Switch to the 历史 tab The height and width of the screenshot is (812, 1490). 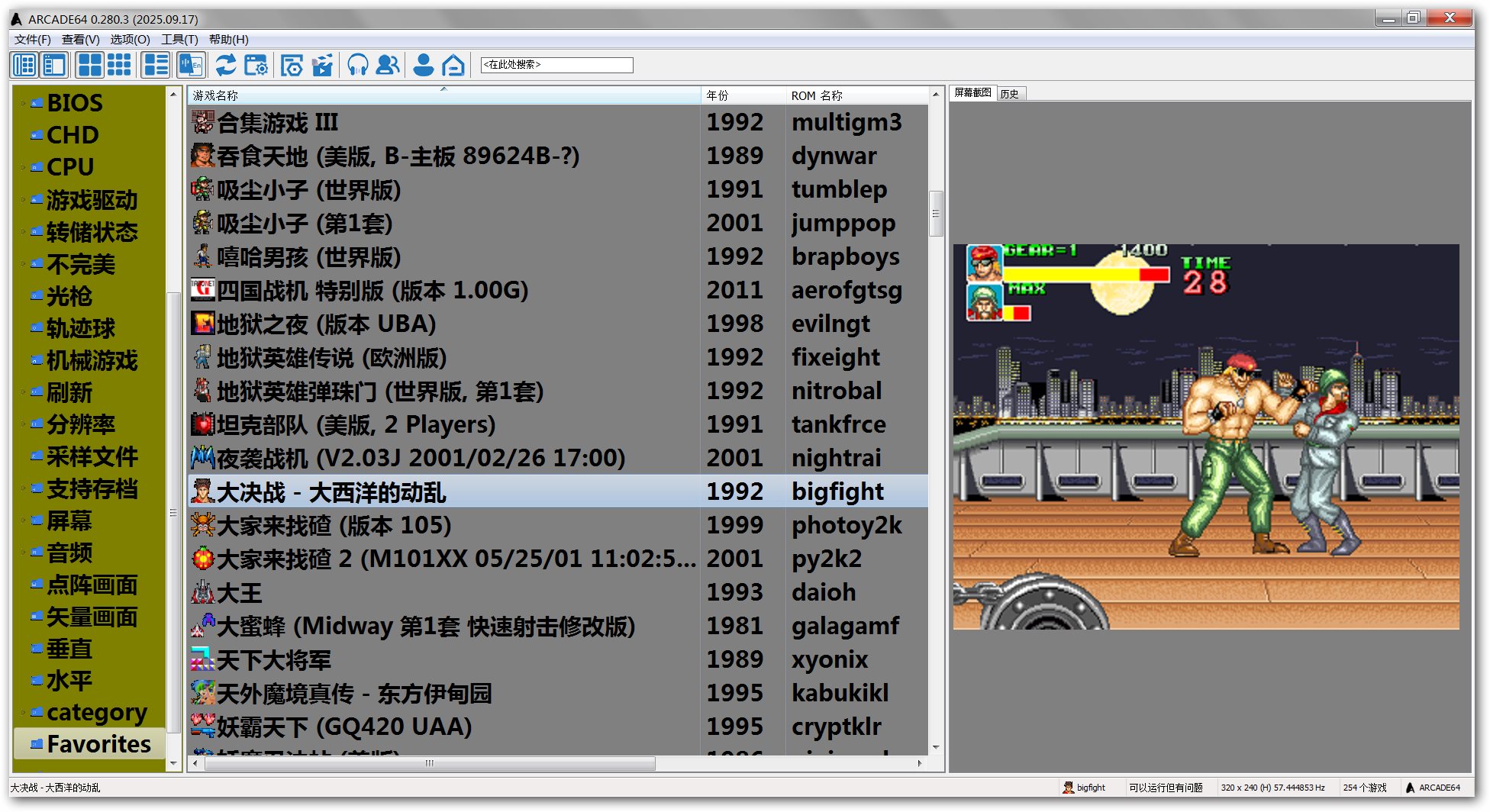(x=1010, y=94)
